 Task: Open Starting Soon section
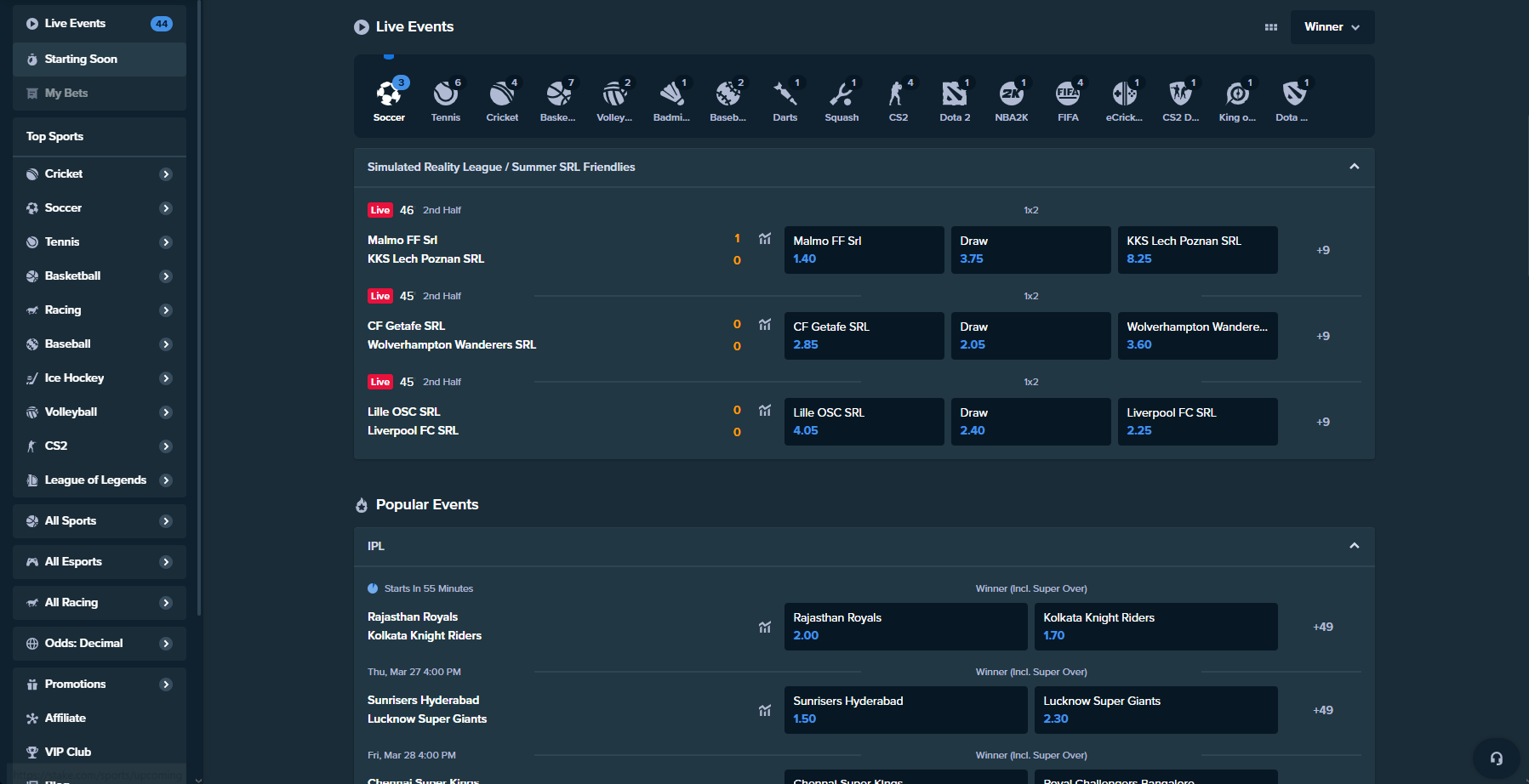pyautogui.click(x=100, y=60)
